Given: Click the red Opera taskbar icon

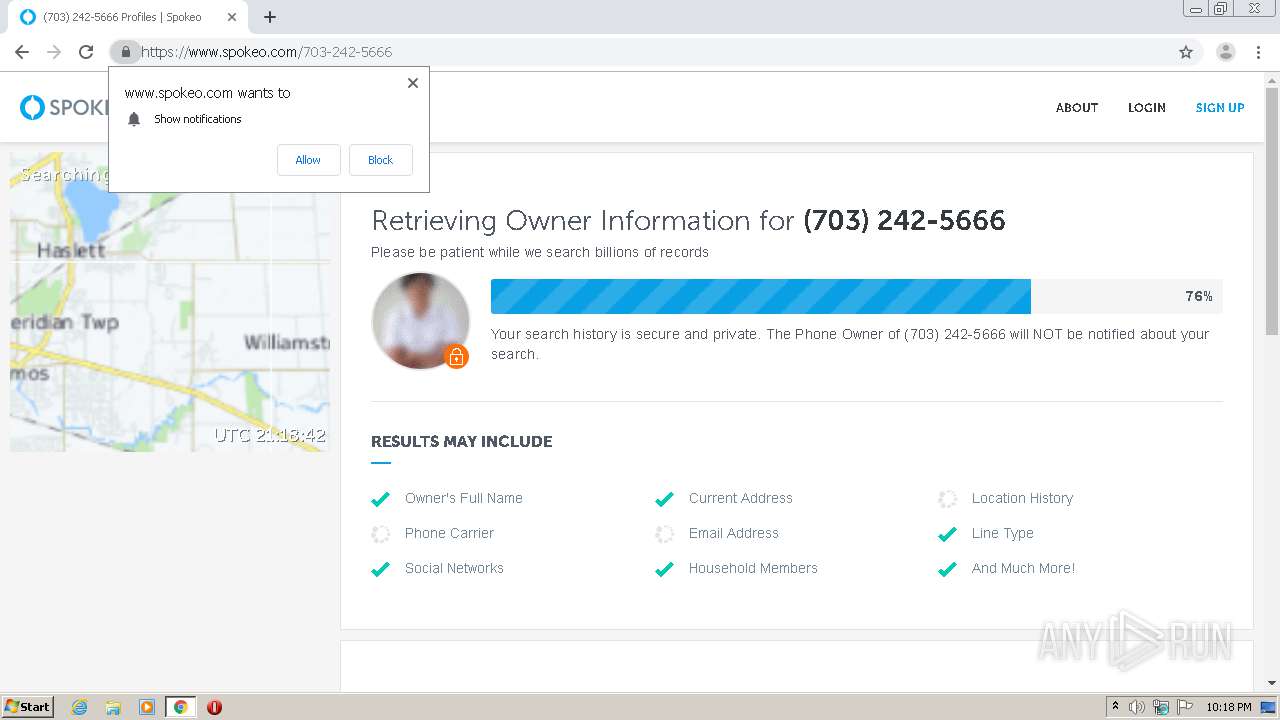Looking at the screenshot, I should pyautogui.click(x=214, y=707).
